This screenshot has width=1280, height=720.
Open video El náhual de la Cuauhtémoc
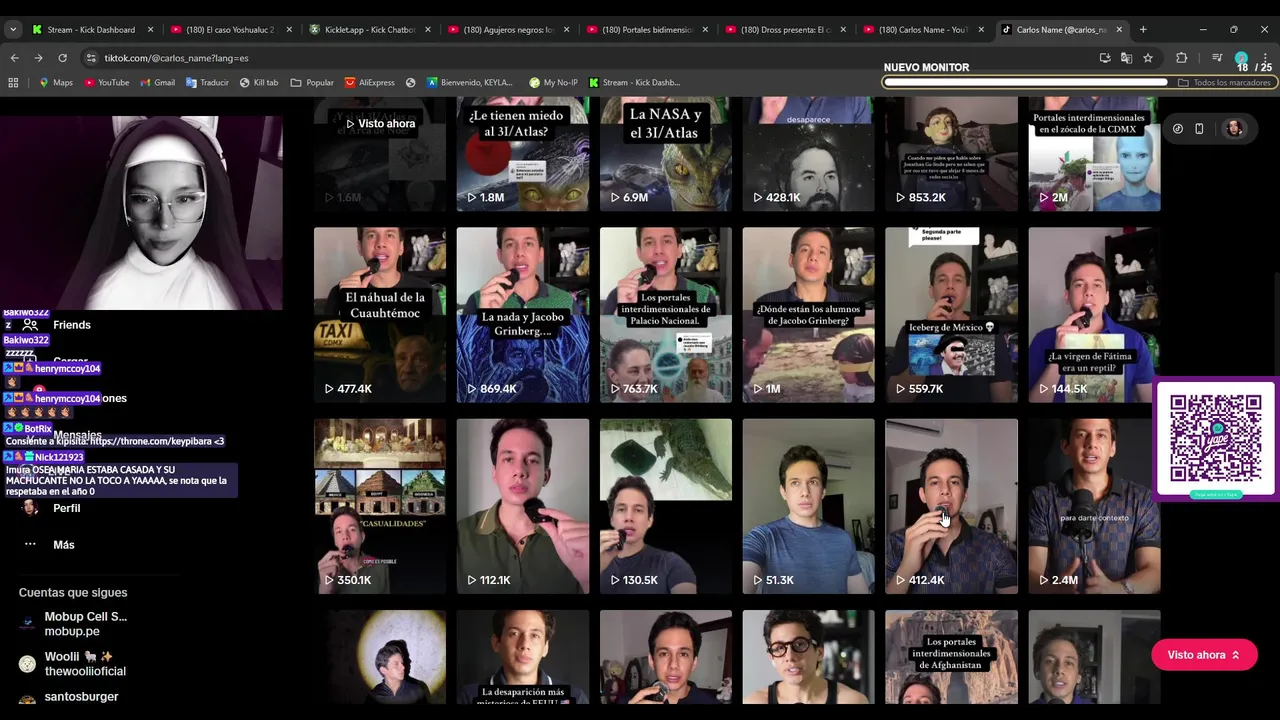click(x=380, y=315)
